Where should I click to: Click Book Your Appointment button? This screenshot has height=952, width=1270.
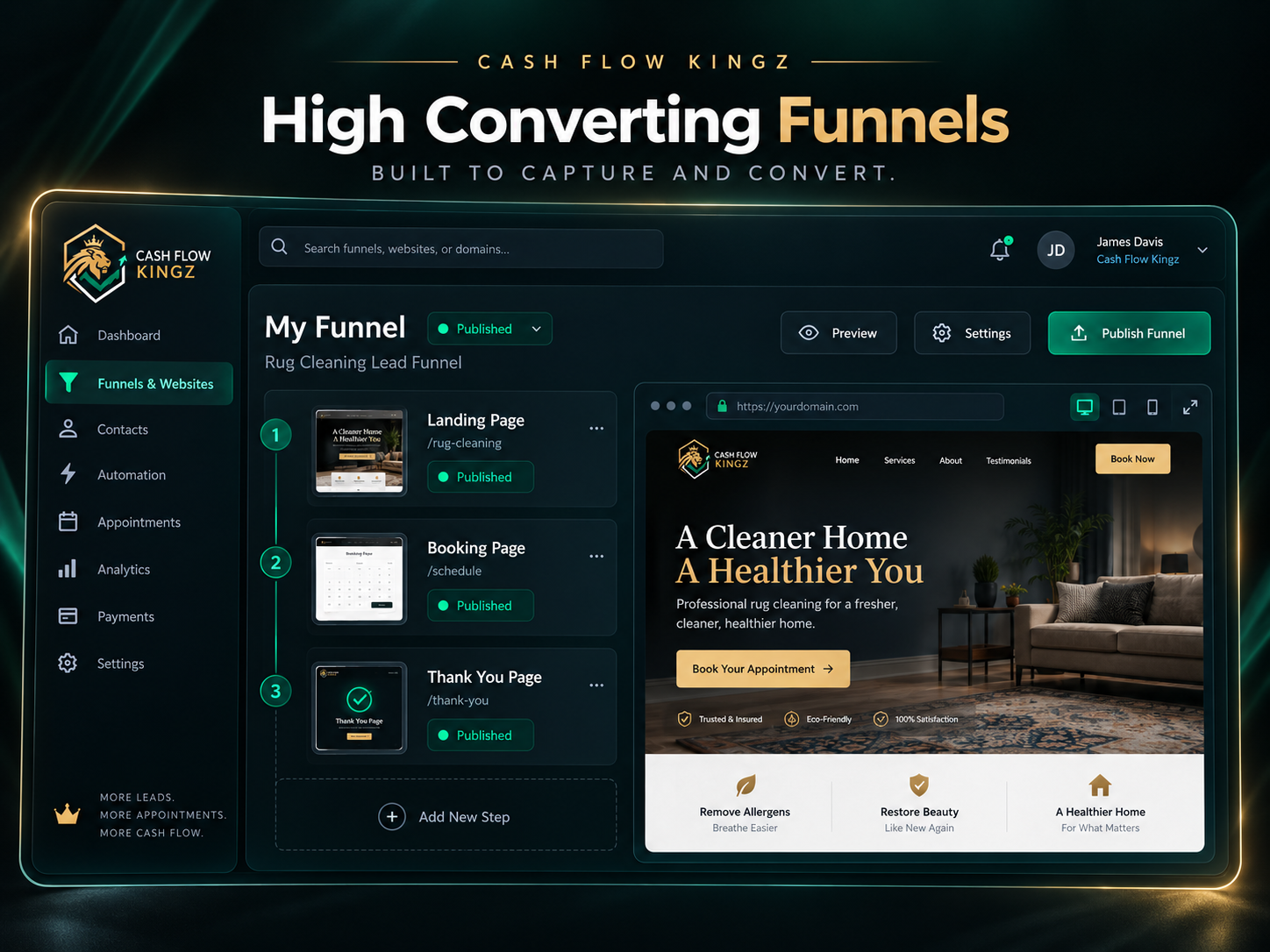[763, 669]
